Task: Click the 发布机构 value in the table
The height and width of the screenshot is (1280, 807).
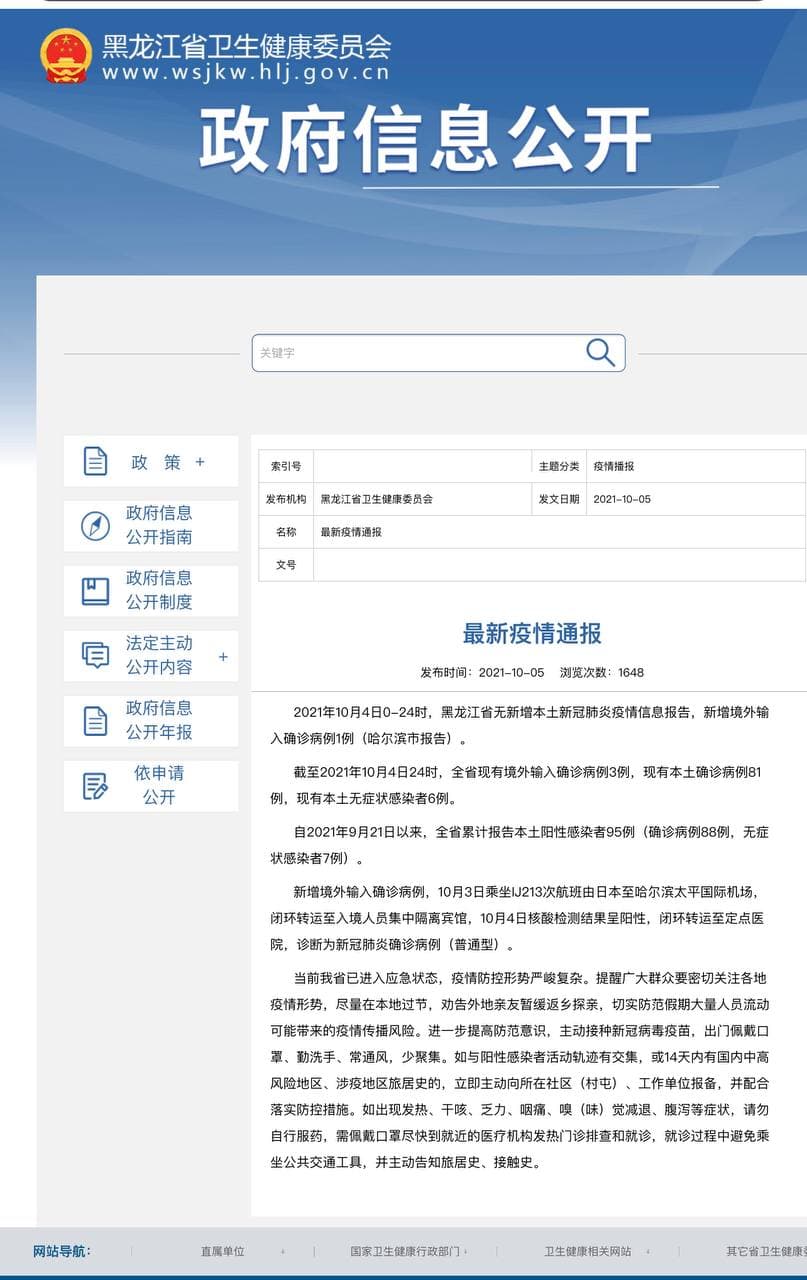Action: (376, 499)
